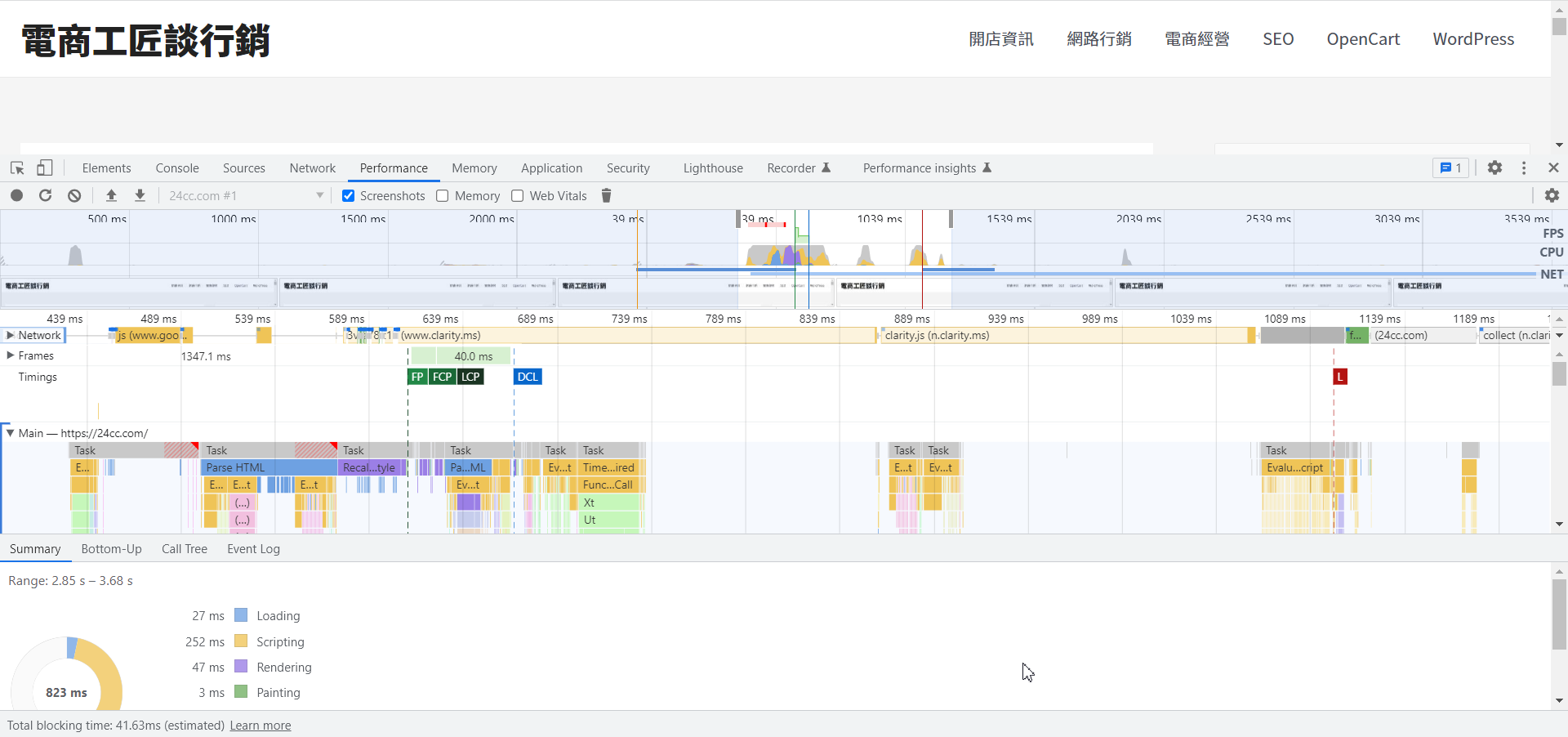Toggle the Memory checkbox in Performance toolbar
Viewport: 1568px width, 737px height.
pyautogui.click(x=443, y=196)
